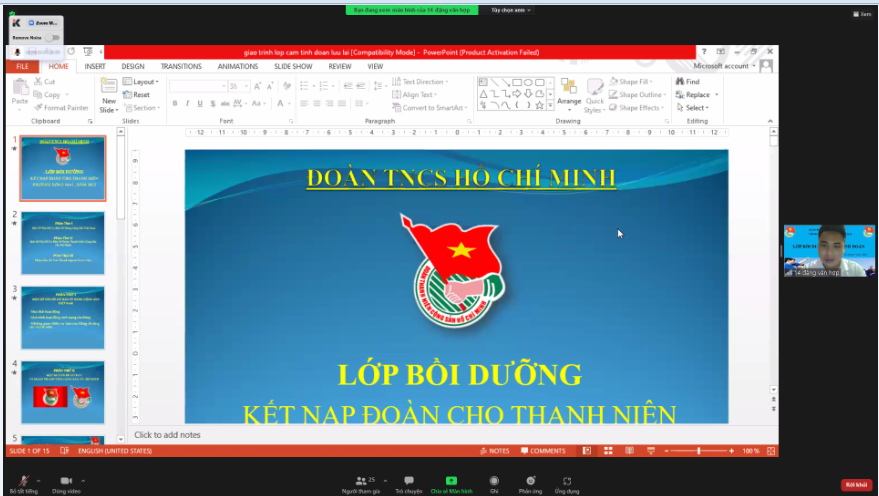Open Zoom participants panel
Screen dimensions: 879x496
click(361, 484)
